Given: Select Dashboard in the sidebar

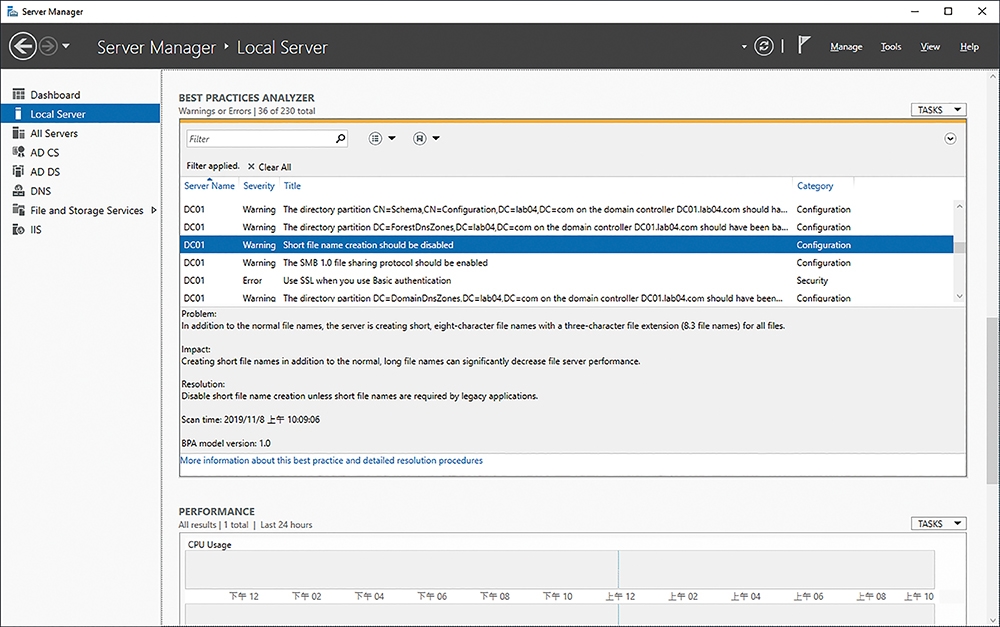Looking at the screenshot, I should coord(80,94).
